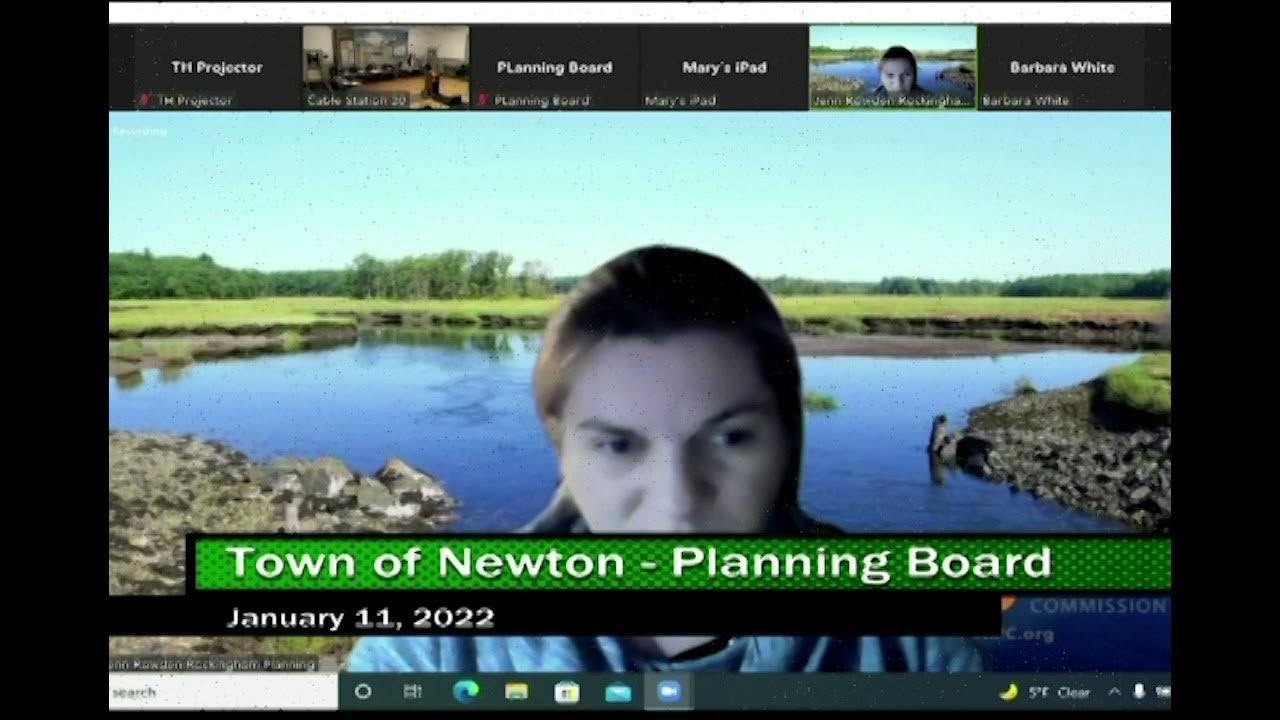Screen dimensions: 1280x720
Task: Click the 'January 11, 2022' date caption
Action: click(x=361, y=618)
